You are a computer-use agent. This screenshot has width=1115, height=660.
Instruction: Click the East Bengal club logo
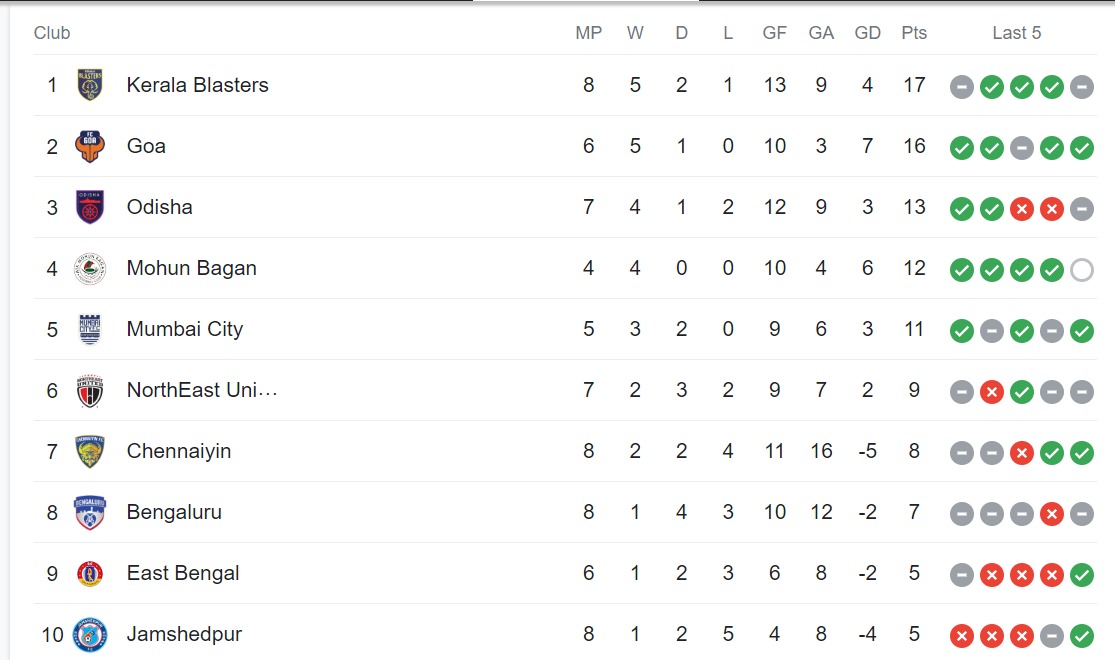coord(90,573)
